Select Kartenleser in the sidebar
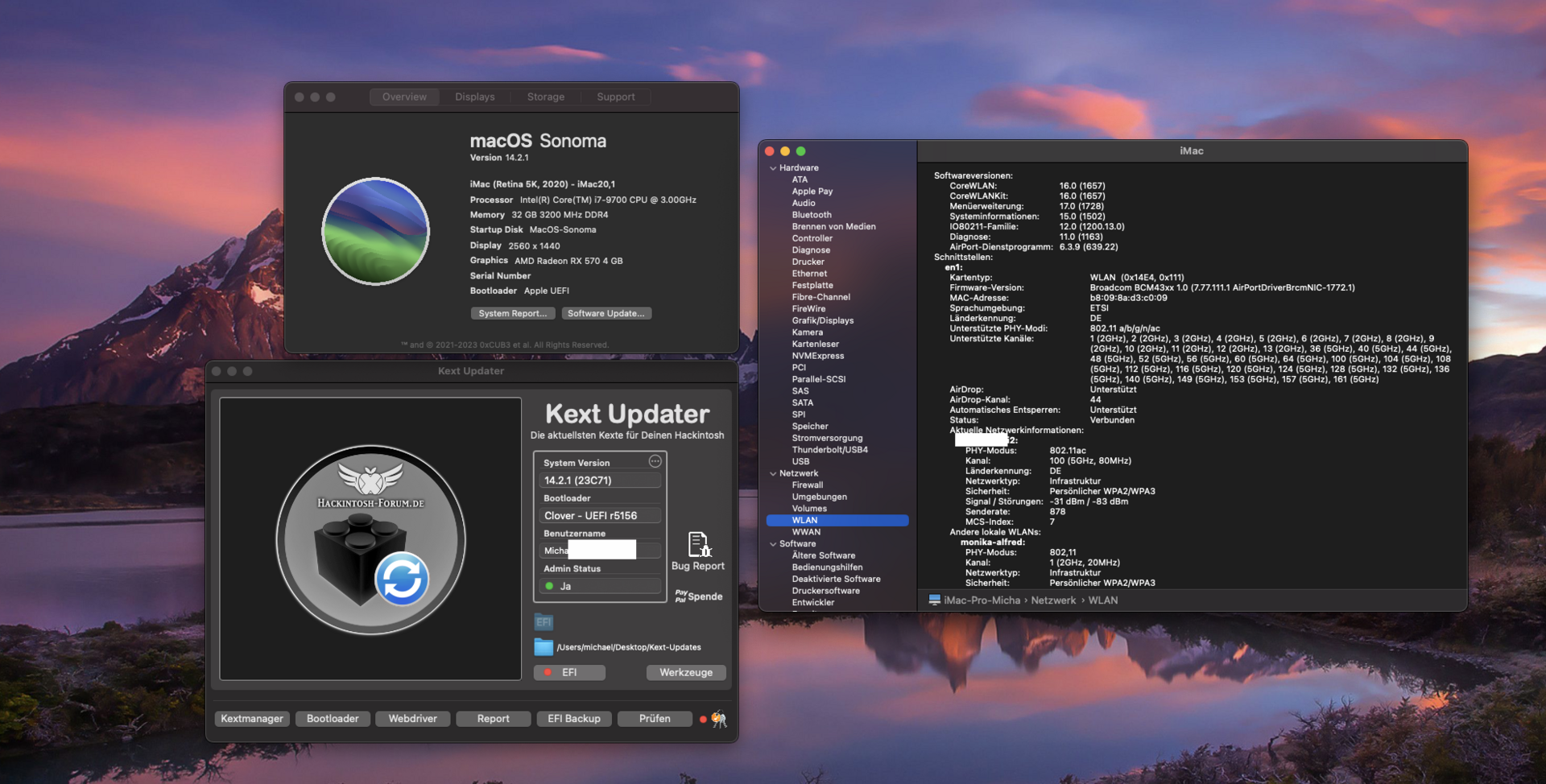 click(x=816, y=344)
